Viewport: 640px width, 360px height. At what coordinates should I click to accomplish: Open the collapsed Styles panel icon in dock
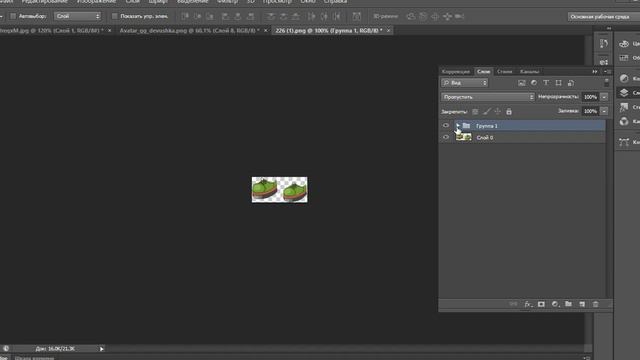(x=624, y=107)
